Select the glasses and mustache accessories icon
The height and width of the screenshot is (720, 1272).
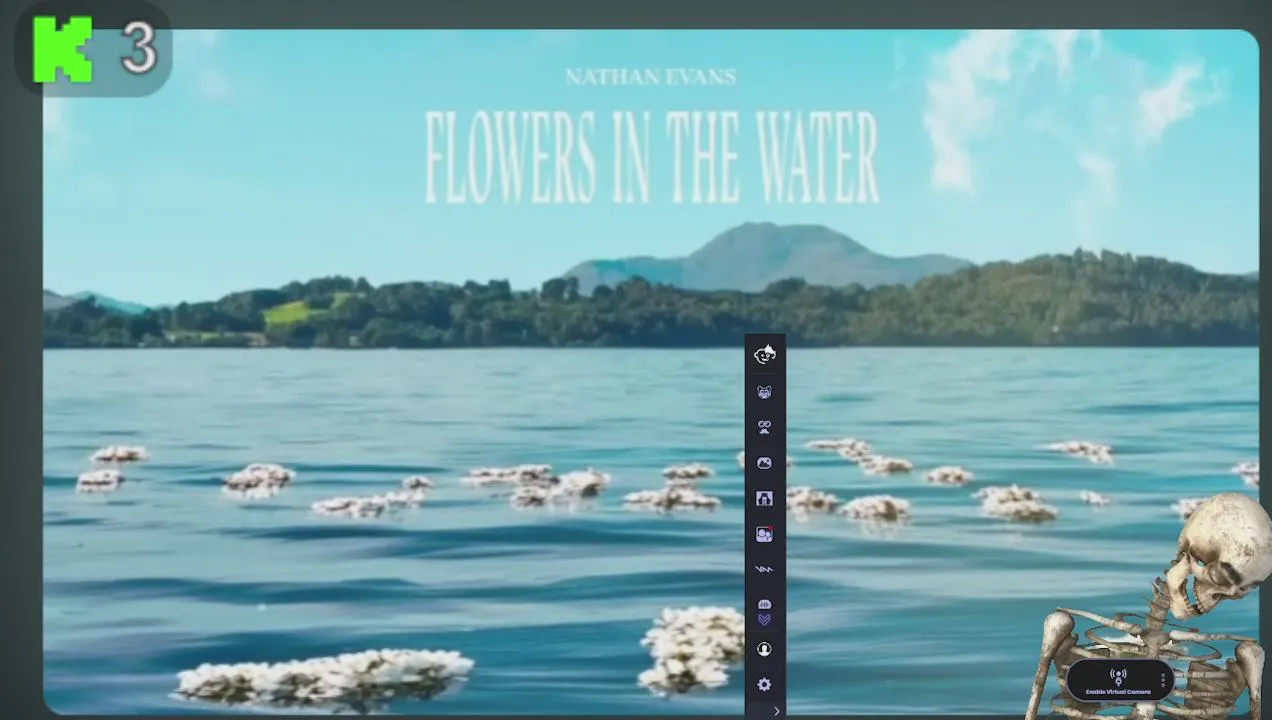tap(764, 427)
